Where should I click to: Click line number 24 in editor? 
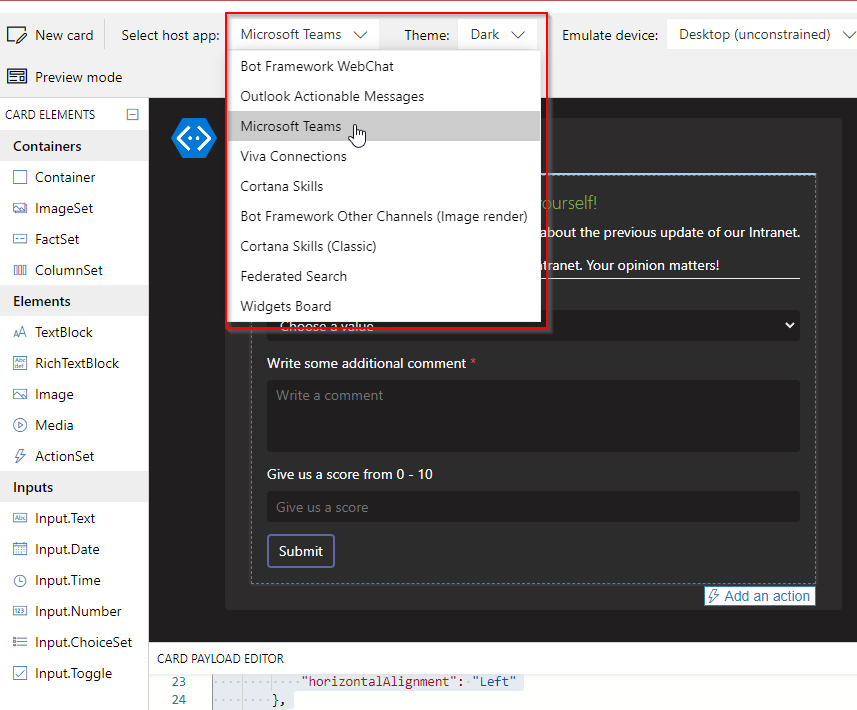point(179,700)
